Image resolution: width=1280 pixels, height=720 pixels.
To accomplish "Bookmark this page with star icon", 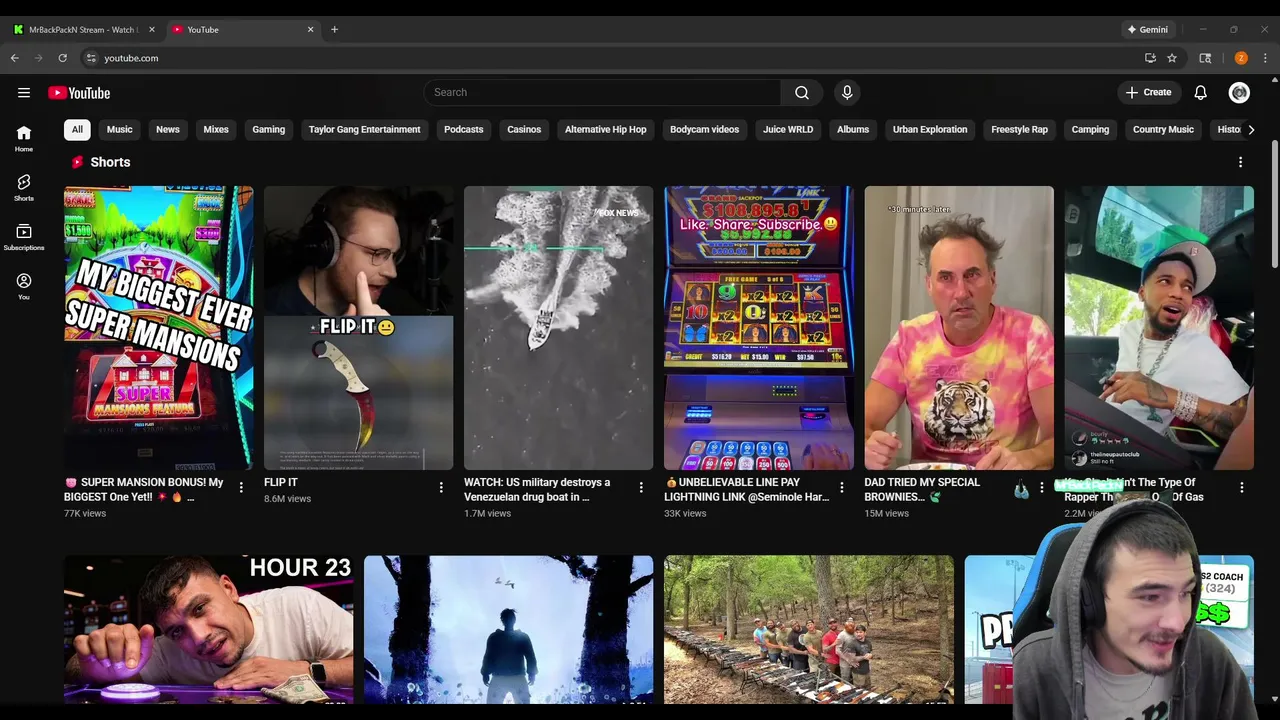I will [x=1172, y=58].
